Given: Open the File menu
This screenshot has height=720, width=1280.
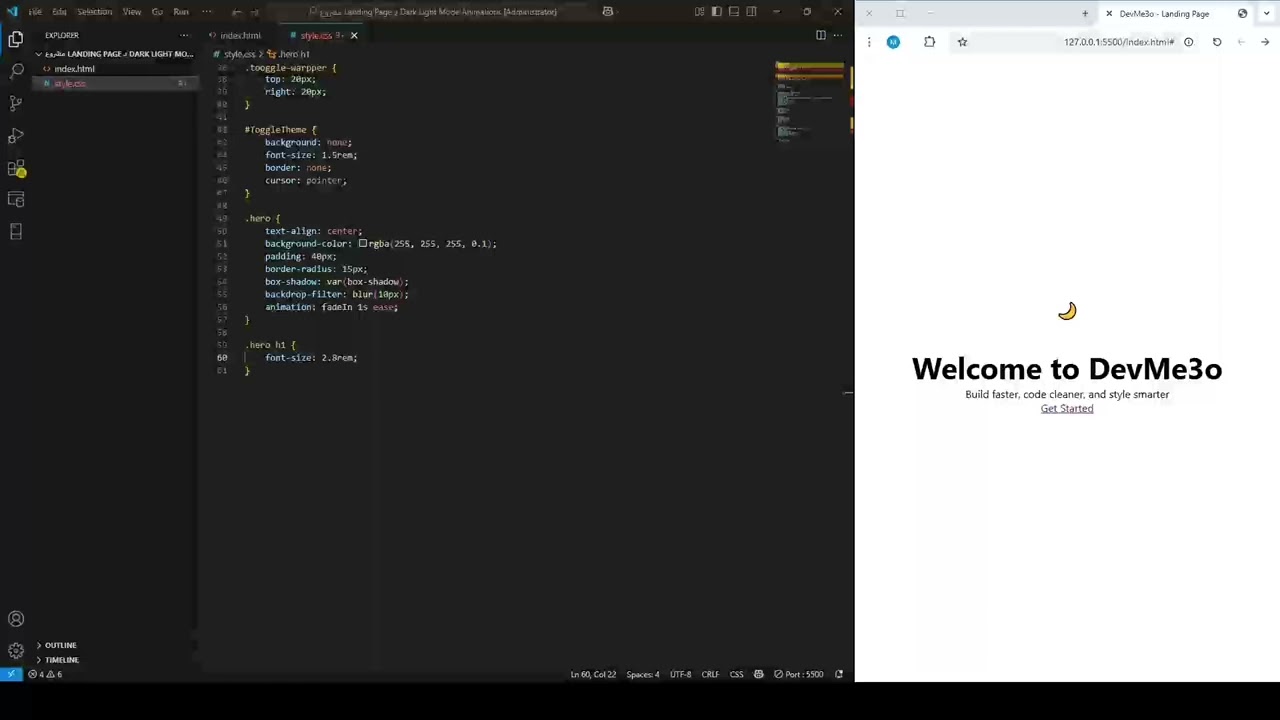Looking at the screenshot, I should pos(35,12).
